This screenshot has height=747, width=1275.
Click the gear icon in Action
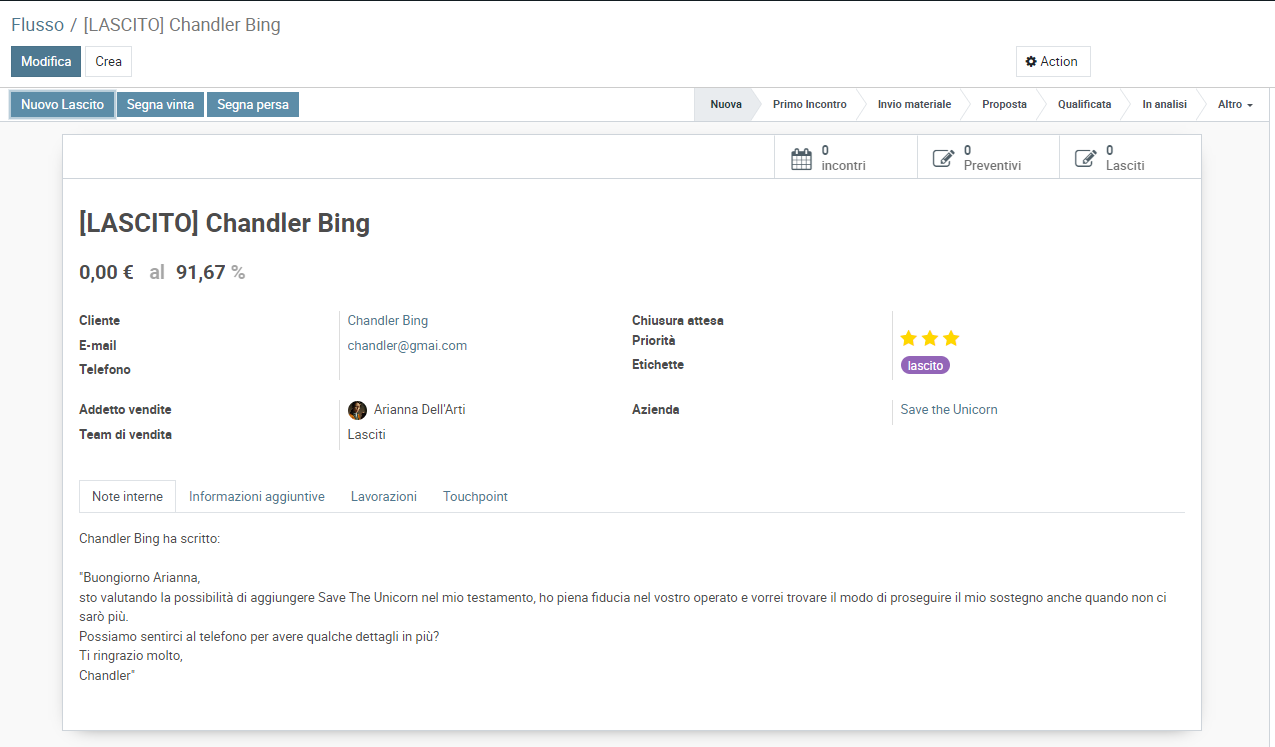pos(1031,62)
